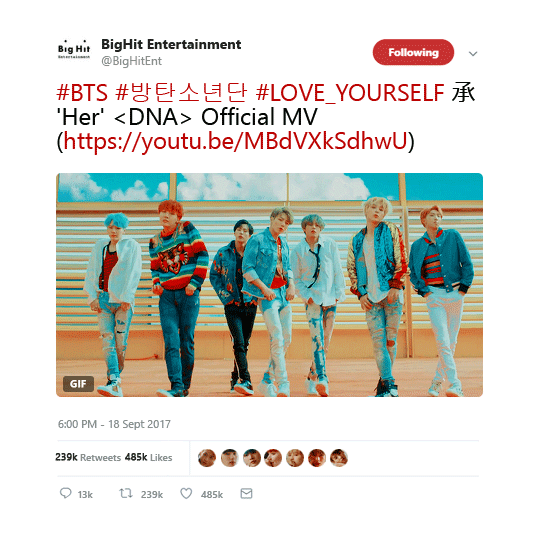Click the @BigHitEnt handle
Image resolution: width=540 pixels, height=540 pixels.
pyautogui.click(x=131, y=61)
